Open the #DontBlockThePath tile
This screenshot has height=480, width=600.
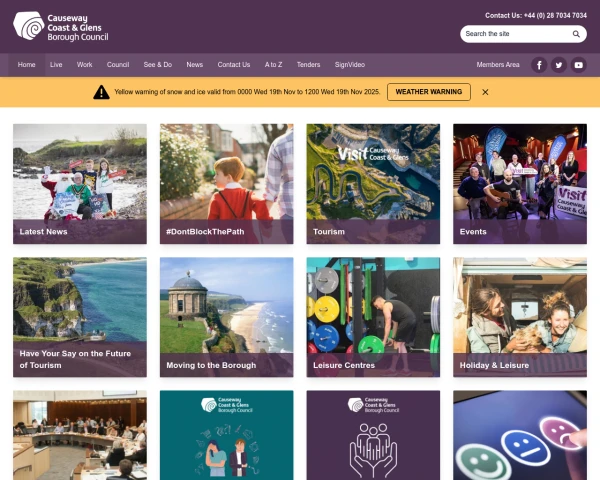(227, 184)
